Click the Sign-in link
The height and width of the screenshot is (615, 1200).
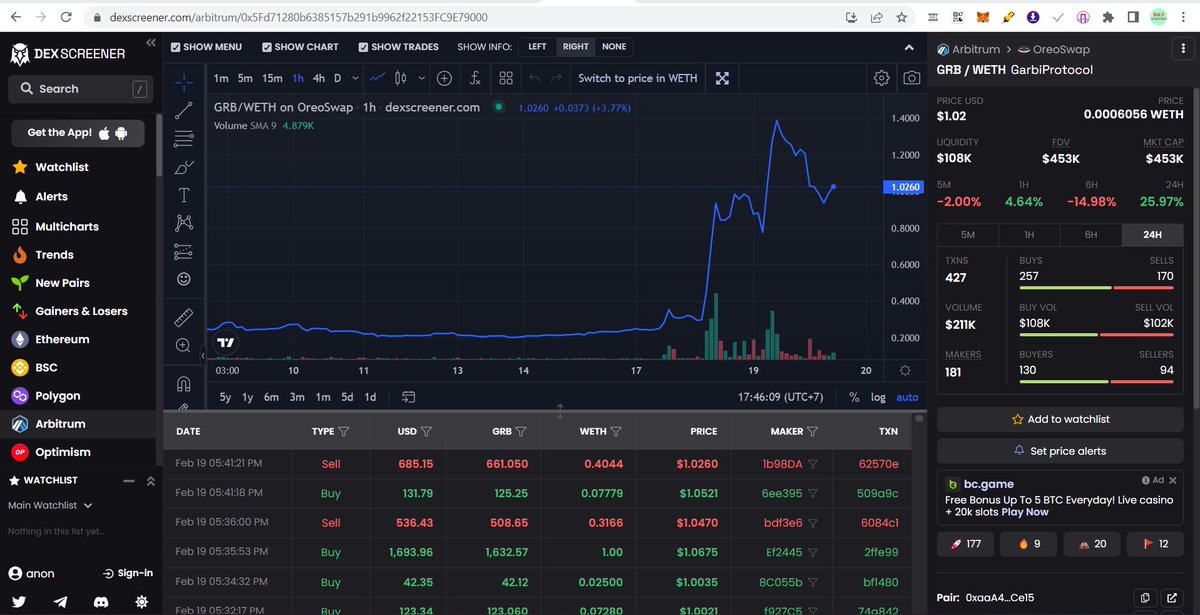pyautogui.click(x=128, y=573)
